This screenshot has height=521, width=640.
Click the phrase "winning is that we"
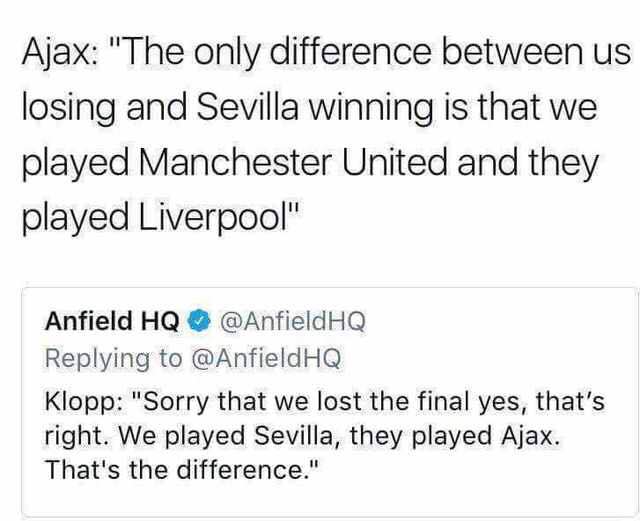452,109
